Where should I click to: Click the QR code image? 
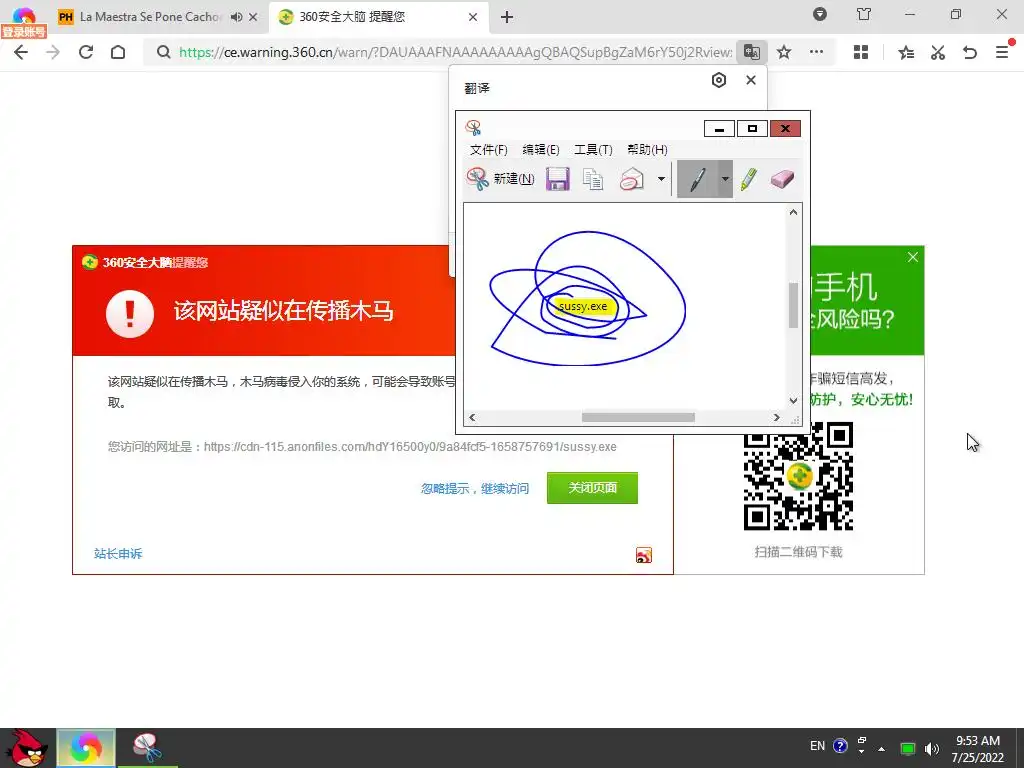click(x=798, y=477)
